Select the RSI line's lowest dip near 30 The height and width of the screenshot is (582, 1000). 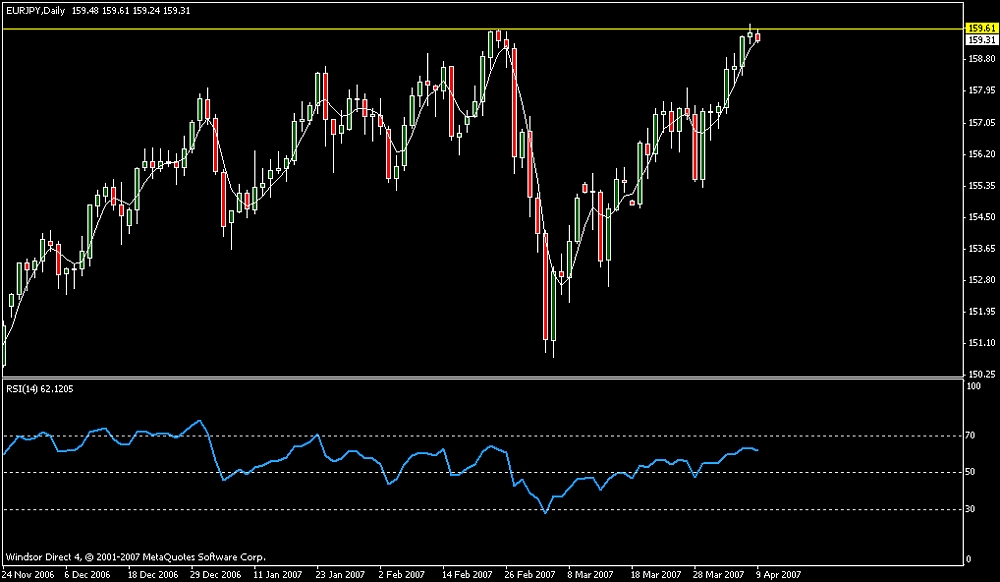[545, 512]
